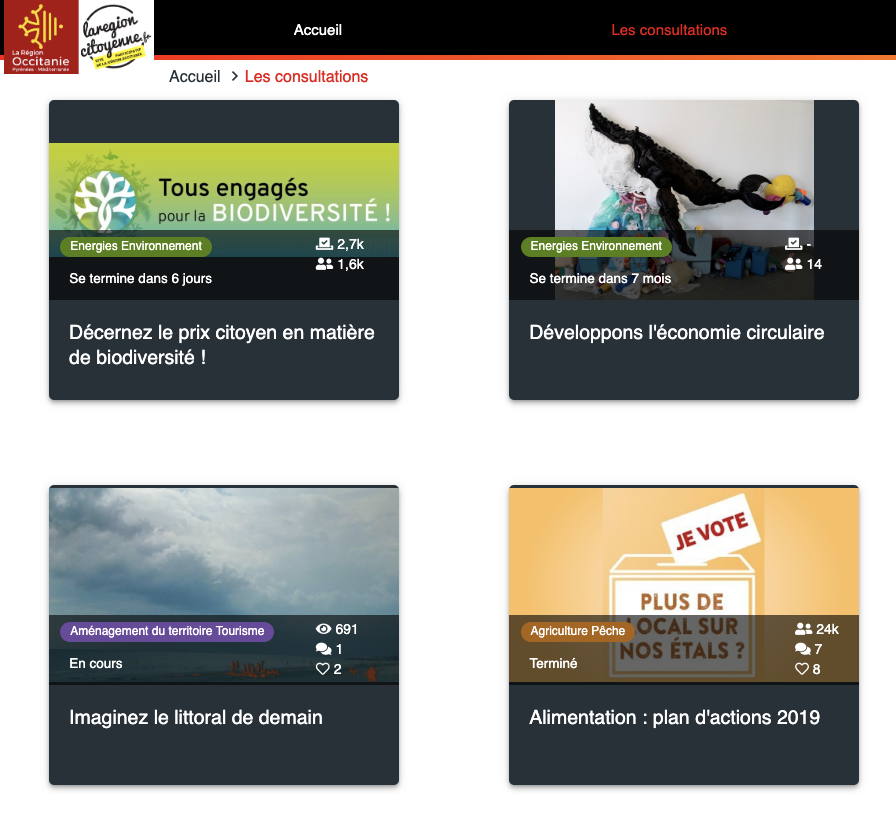Click 'Se termine dans 6 jours' text
Viewport: 896px width, 821px height.
point(141,278)
